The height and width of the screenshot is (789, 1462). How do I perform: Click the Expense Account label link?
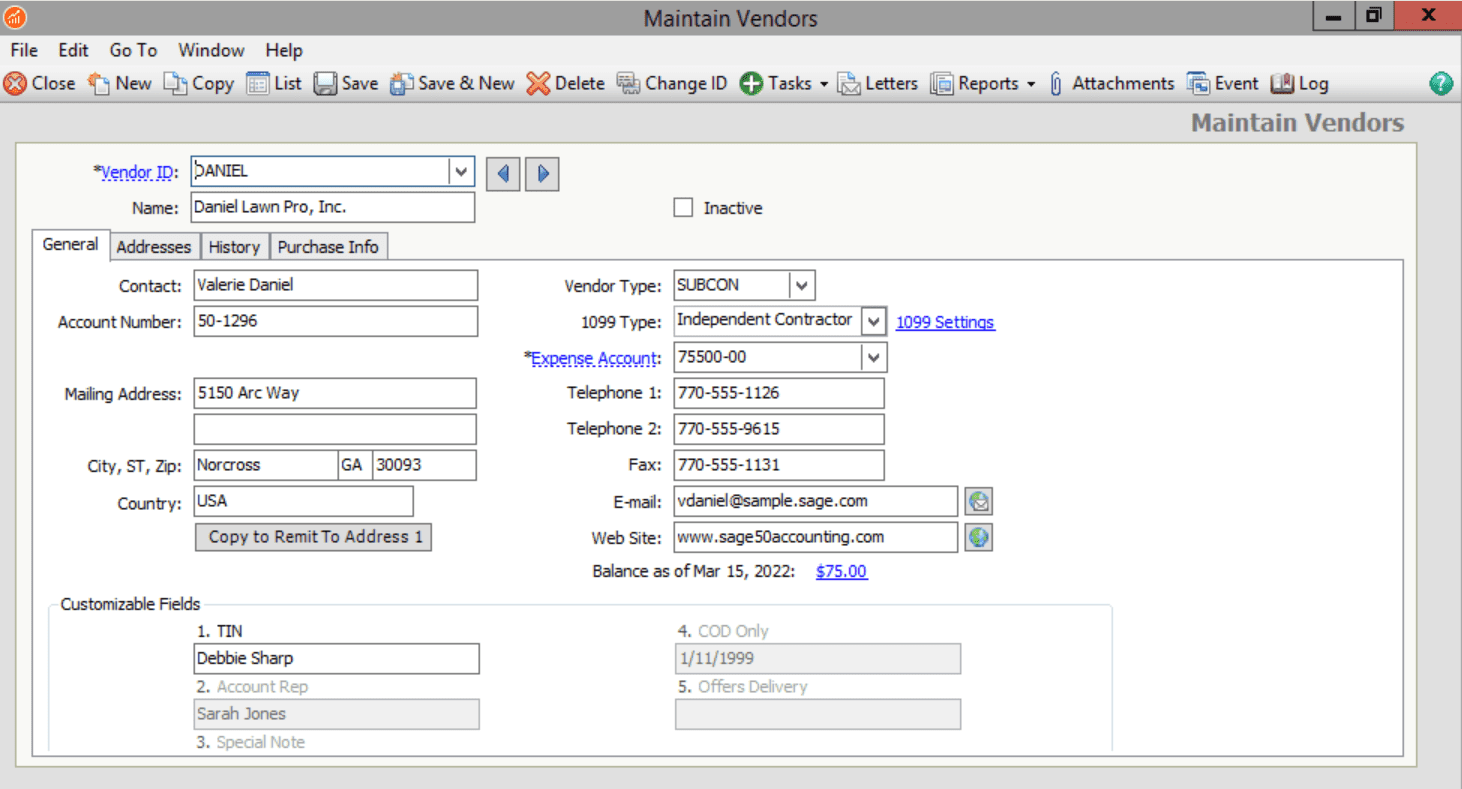pyautogui.click(x=595, y=358)
